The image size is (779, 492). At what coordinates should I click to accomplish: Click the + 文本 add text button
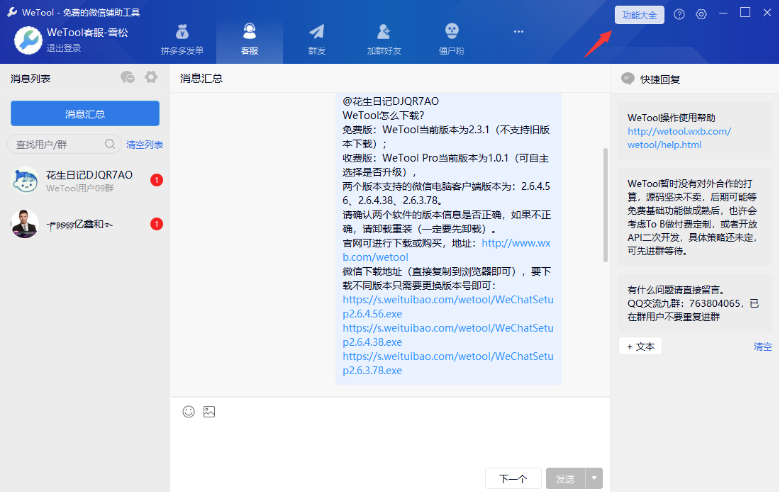click(x=640, y=346)
